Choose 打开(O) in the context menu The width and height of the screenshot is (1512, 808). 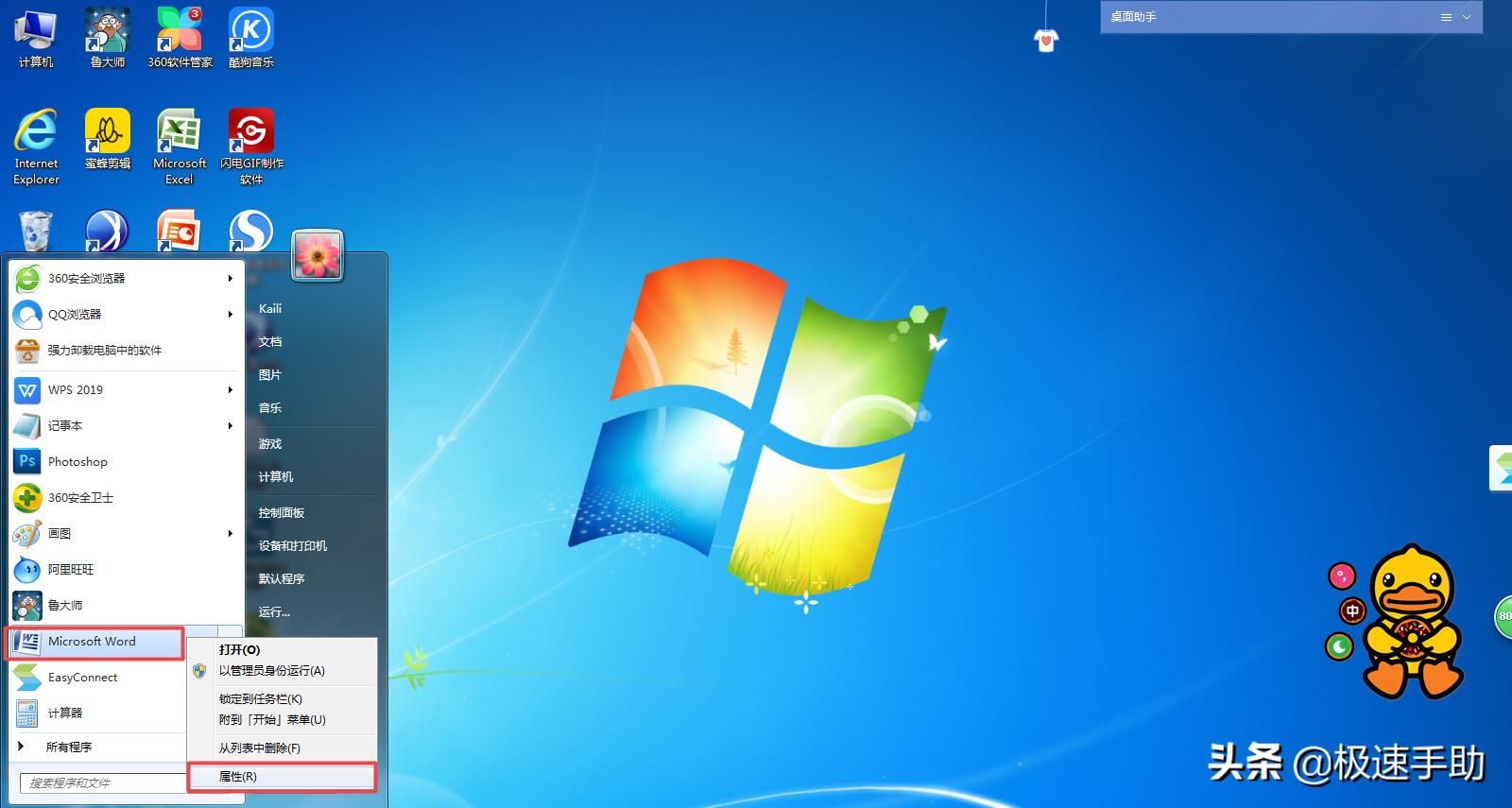282,650
